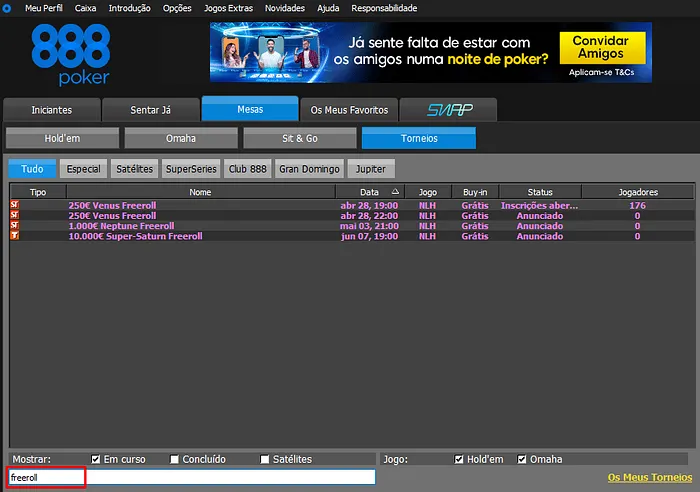Open the Caixa menu
The width and height of the screenshot is (700, 492).
tap(85, 8)
